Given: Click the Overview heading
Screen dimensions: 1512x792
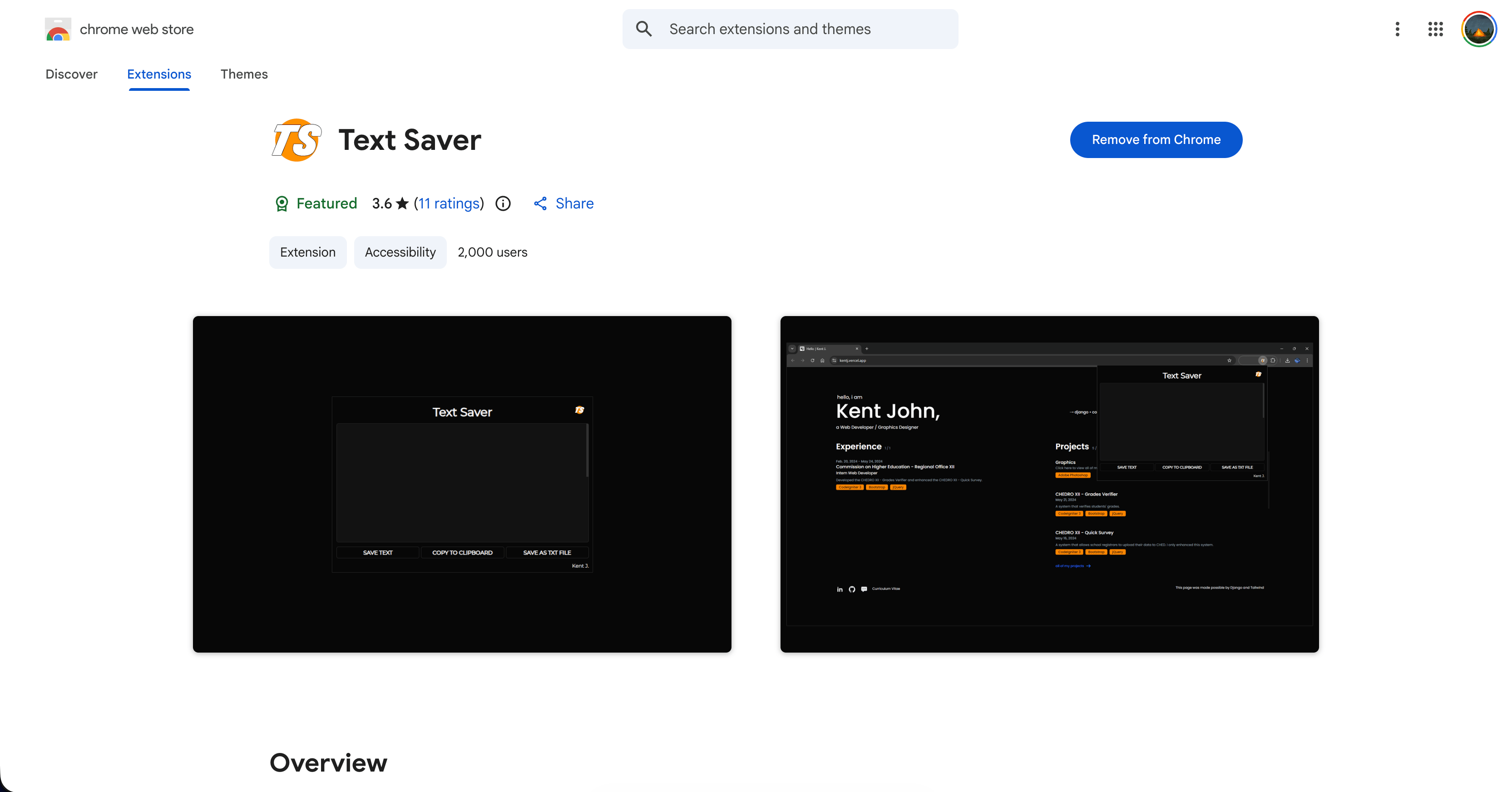Looking at the screenshot, I should coord(329,762).
